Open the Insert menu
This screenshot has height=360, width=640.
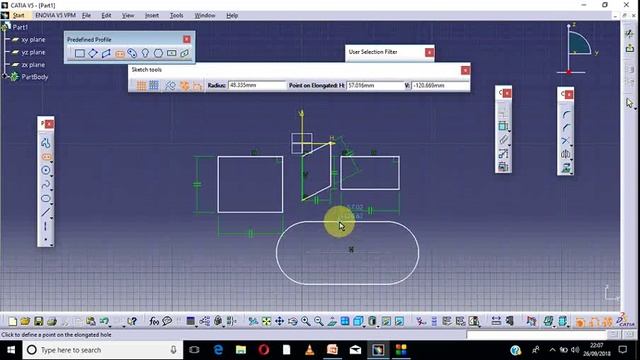(152, 16)
